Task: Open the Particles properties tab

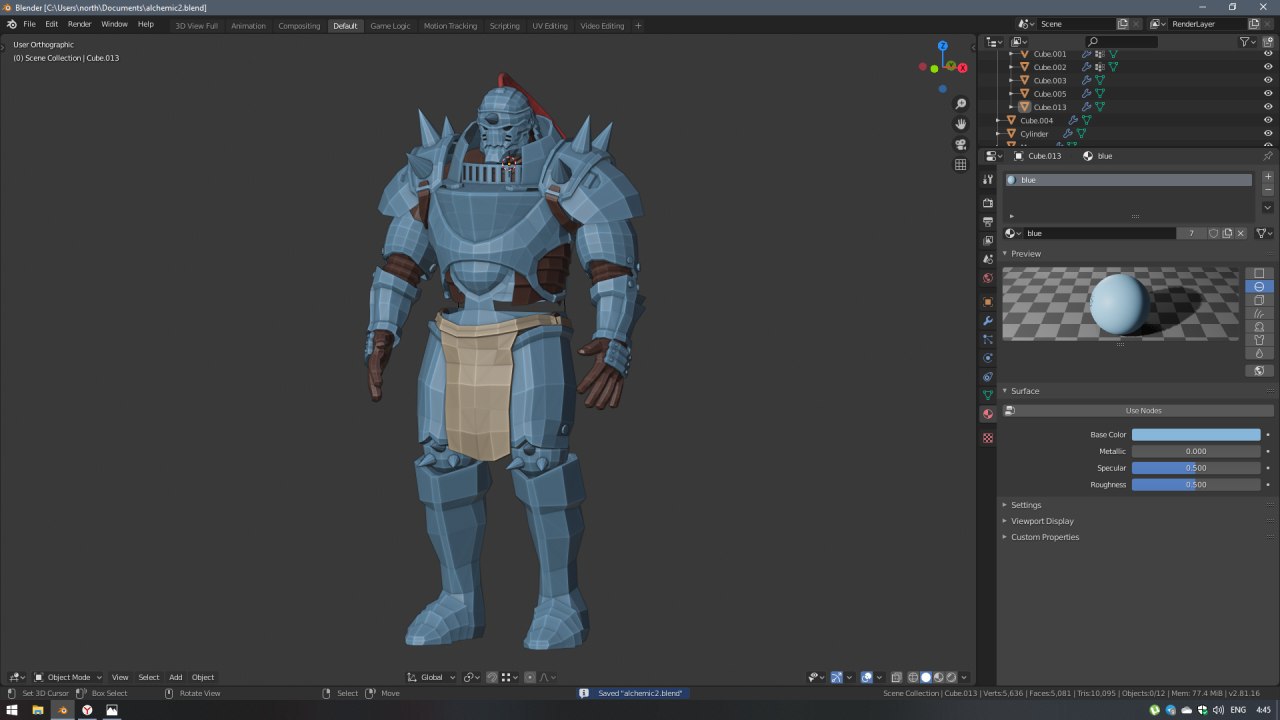Action: [988, 340]
